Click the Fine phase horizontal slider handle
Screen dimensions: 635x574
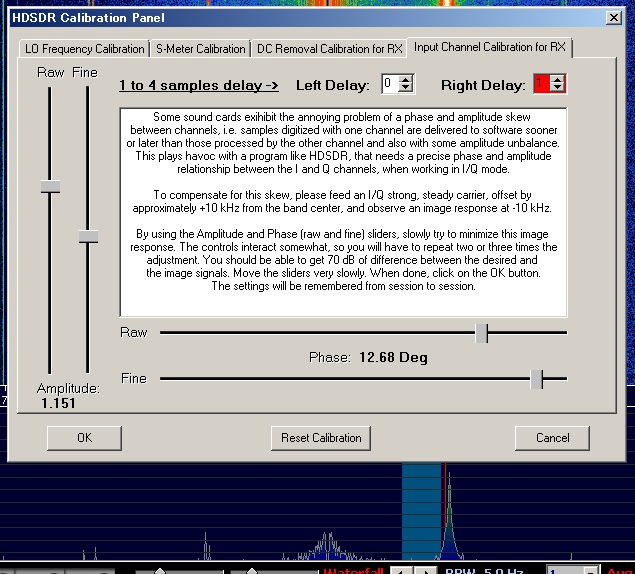pyautogui.click(x=537, y=379)
